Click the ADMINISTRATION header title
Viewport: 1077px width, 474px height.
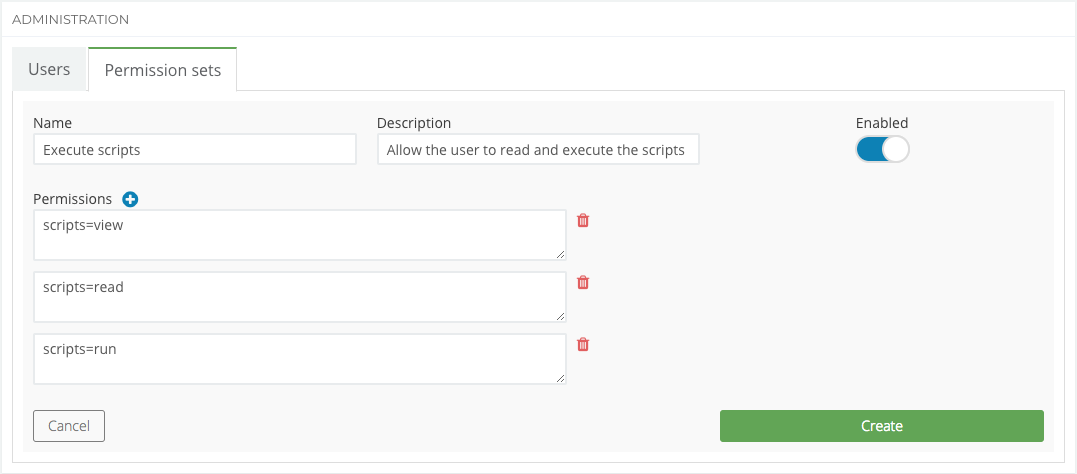pos(70,19)
